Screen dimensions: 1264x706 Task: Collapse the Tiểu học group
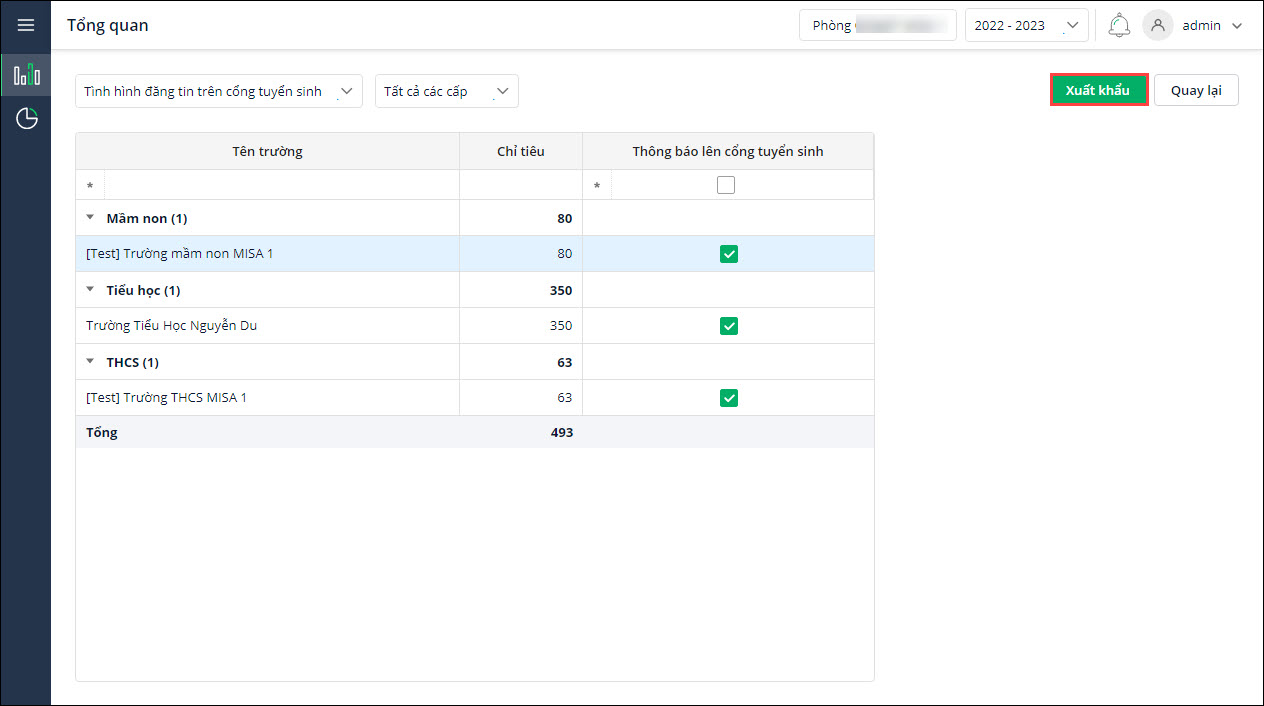coord(90,290)
